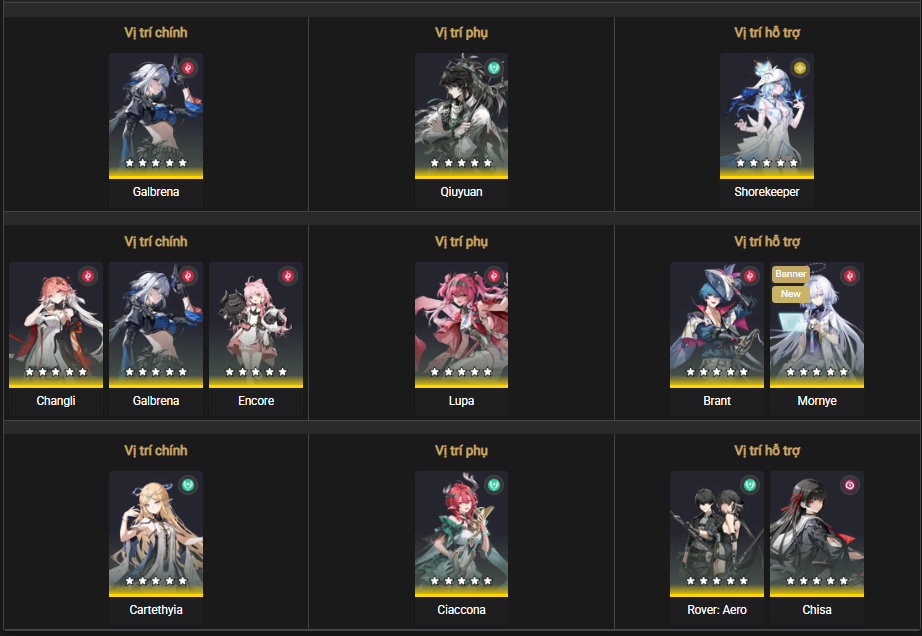Select the Rover: Aero character card
The height and width of the screenshot is (636, 922).
tap(717, 548)
